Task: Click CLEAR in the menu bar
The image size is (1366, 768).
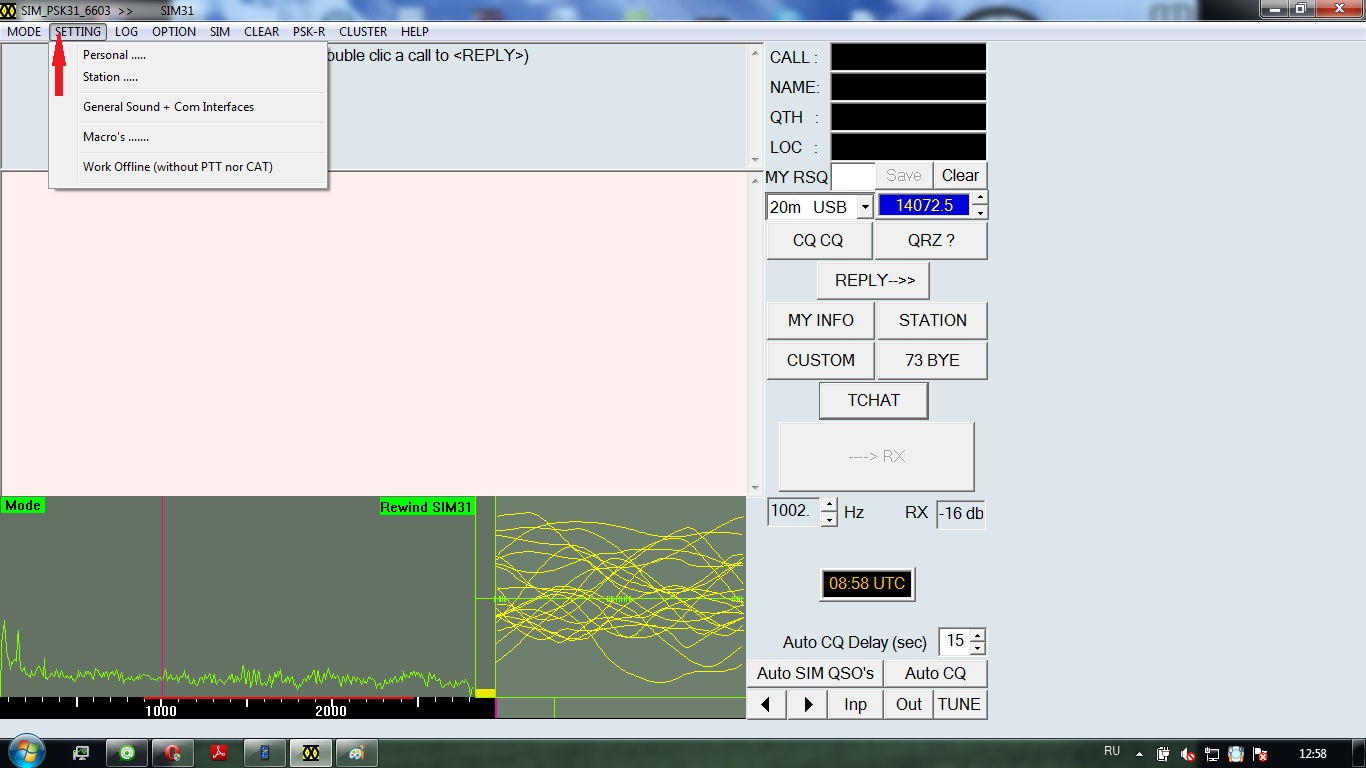Action: pos(262,32)
